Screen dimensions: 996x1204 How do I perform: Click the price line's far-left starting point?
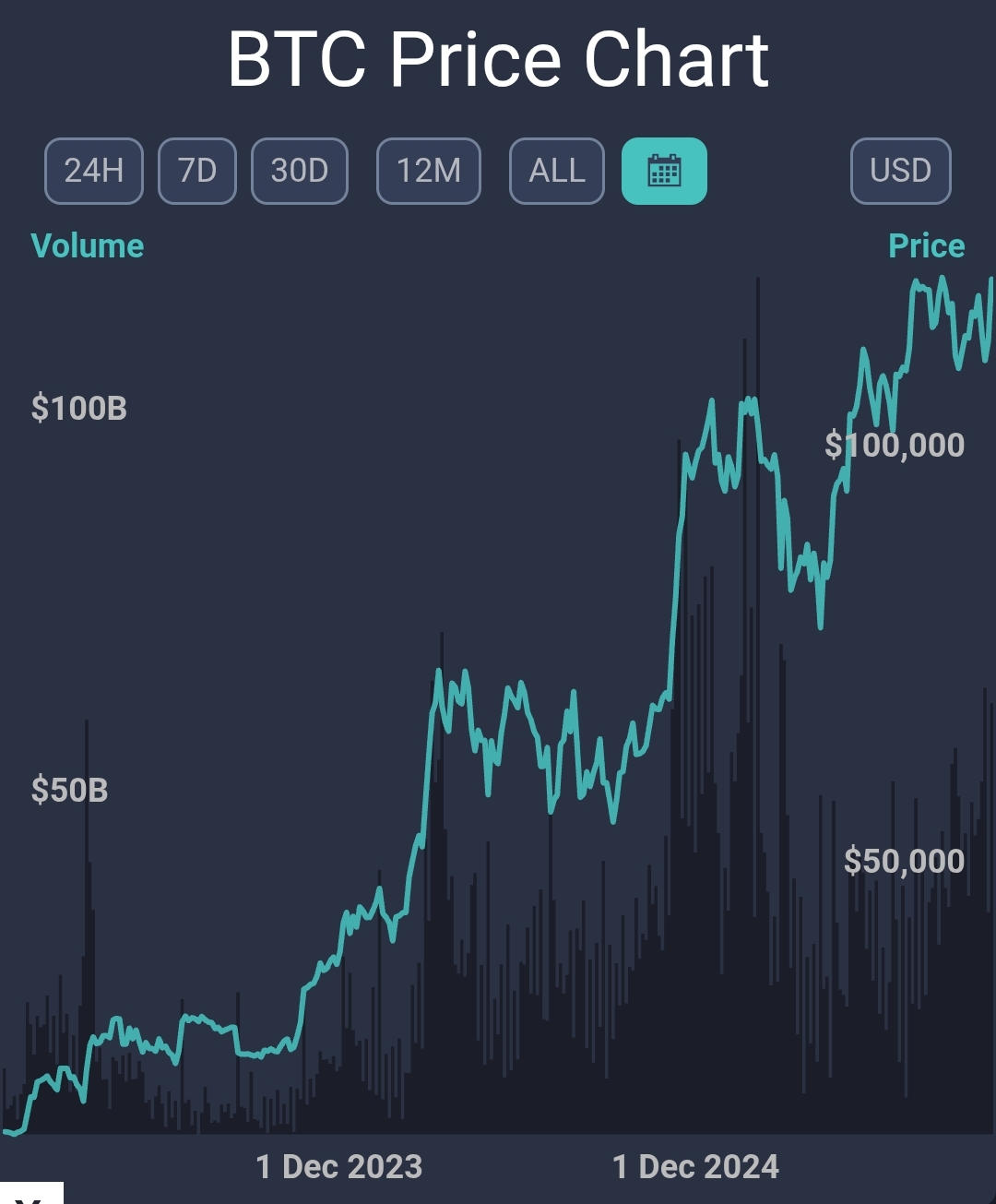[x=6, y=1131]
